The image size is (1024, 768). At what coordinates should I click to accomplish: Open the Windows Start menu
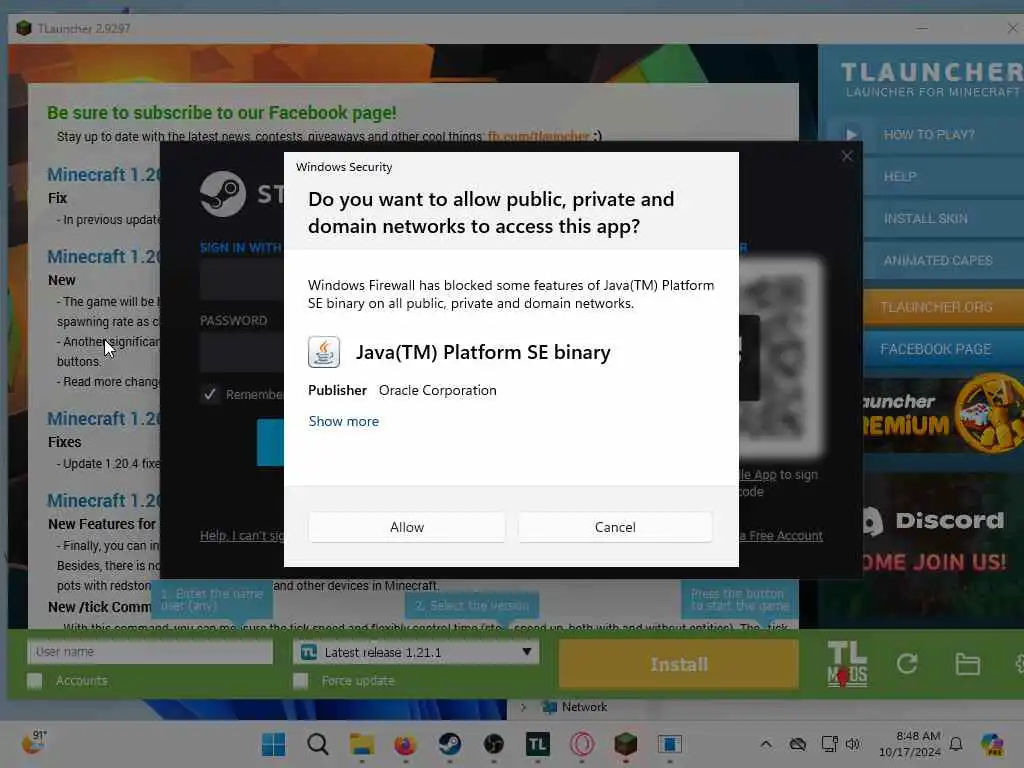pyautogui.click(x=273, y=744)
